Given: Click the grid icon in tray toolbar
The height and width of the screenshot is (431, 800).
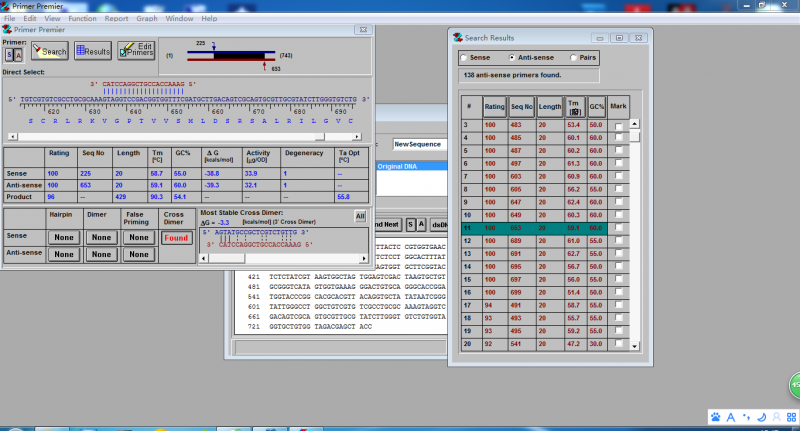Looking at the screenshot, I should coord(790,416).
